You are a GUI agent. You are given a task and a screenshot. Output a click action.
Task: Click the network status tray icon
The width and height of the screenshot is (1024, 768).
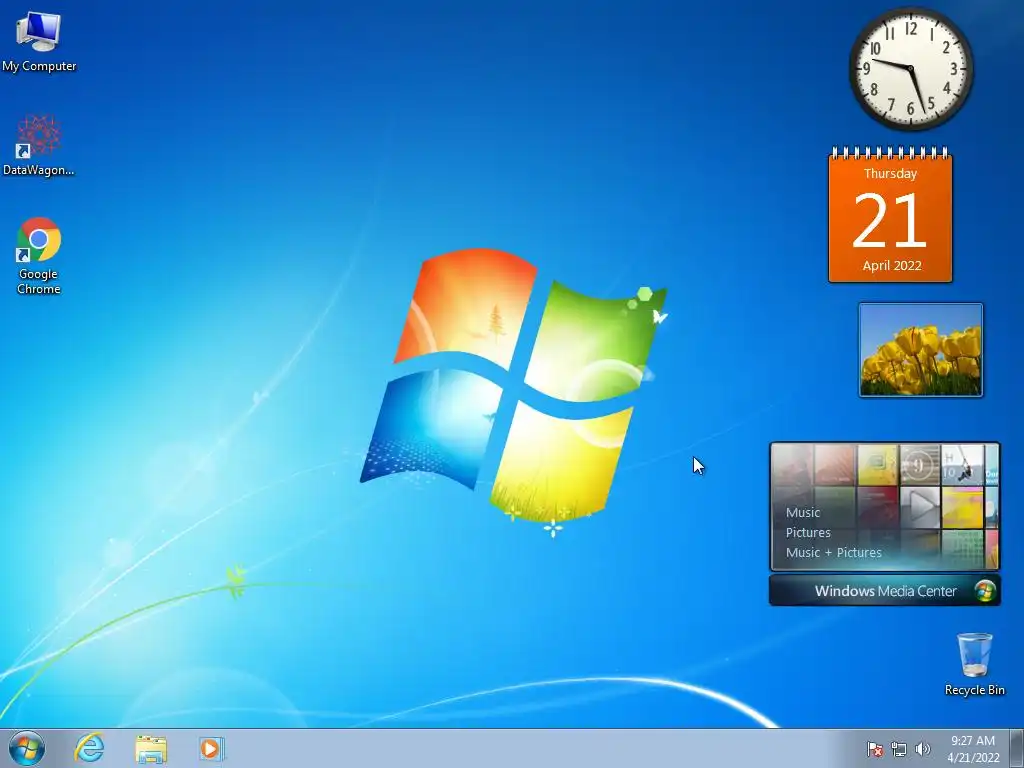[x=899, y=749]
